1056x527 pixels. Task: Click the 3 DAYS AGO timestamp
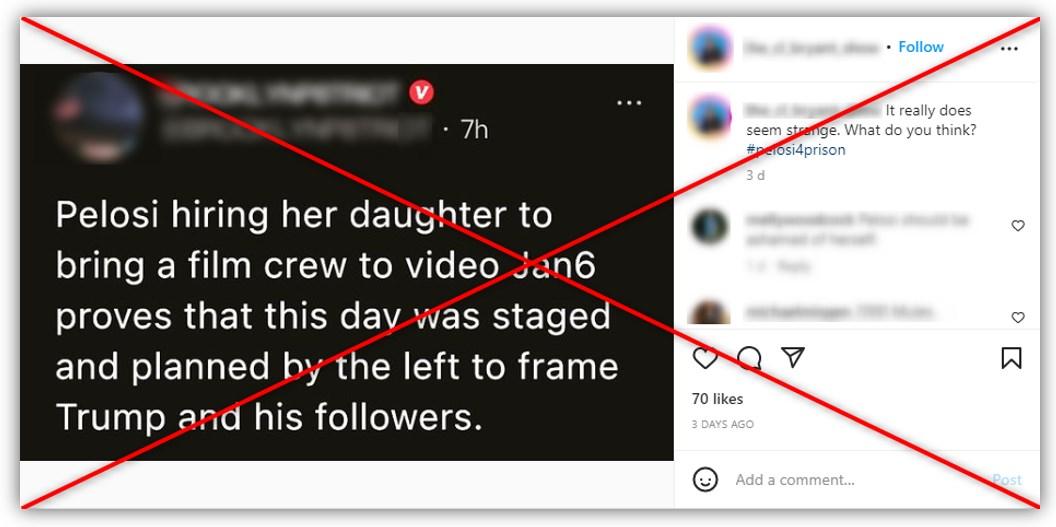[x=723, y=425]
